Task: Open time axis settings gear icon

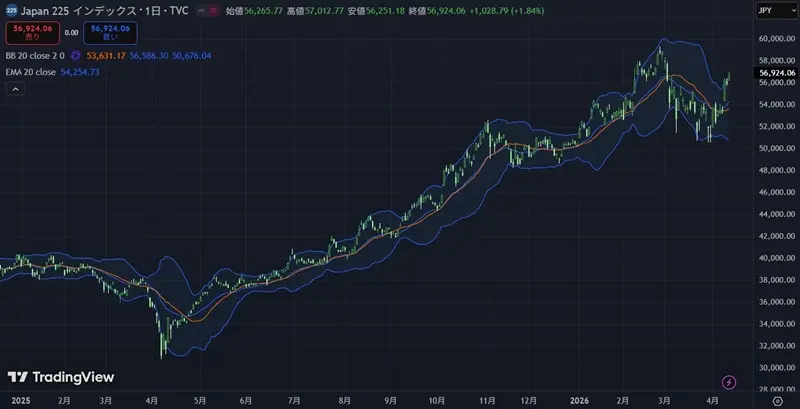Action: (x=777, y=399)
